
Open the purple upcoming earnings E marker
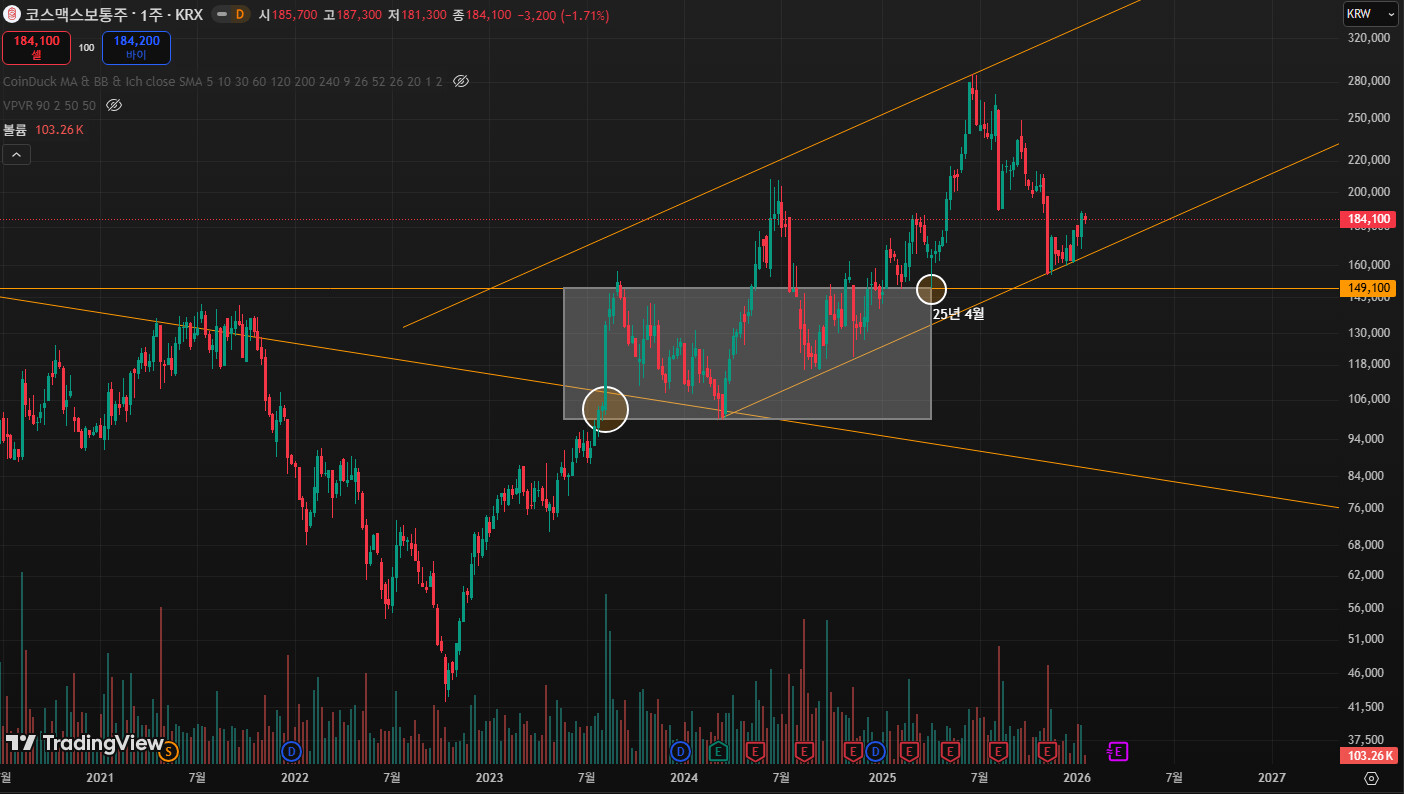coord(1118,751)
